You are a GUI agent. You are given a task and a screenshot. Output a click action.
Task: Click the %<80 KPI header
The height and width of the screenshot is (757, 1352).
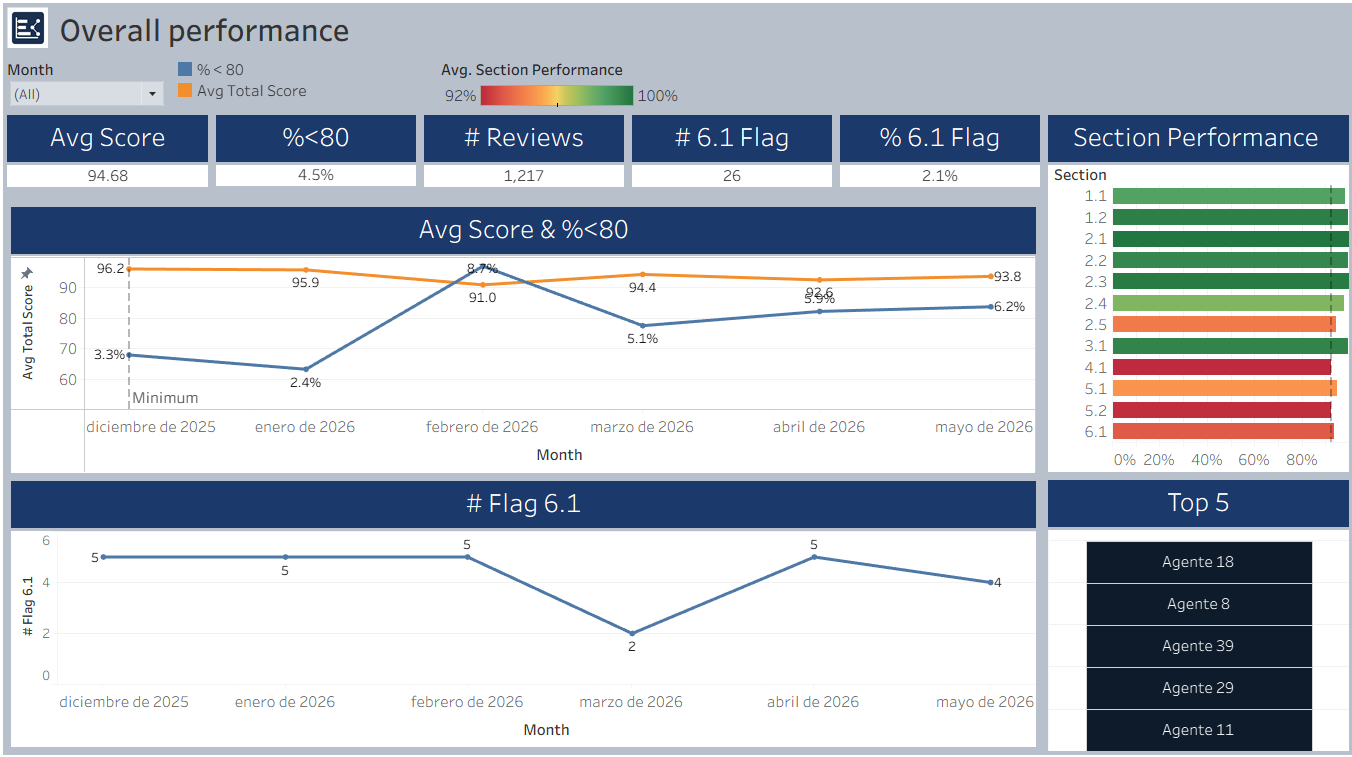pyautogui.click(x=316, y=138)
